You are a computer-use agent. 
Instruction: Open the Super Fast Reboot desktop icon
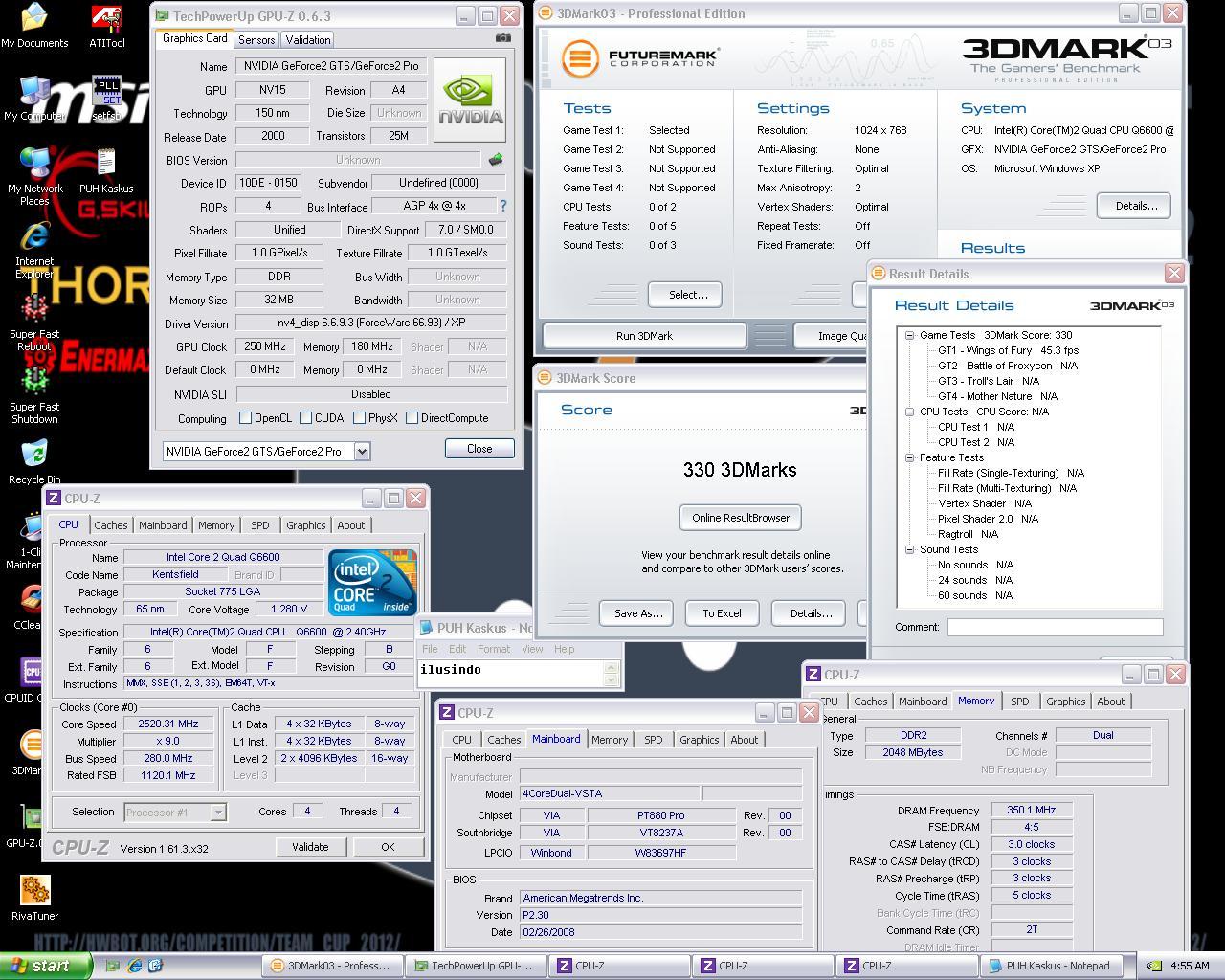pyautogui.click(x=34, y=323)
